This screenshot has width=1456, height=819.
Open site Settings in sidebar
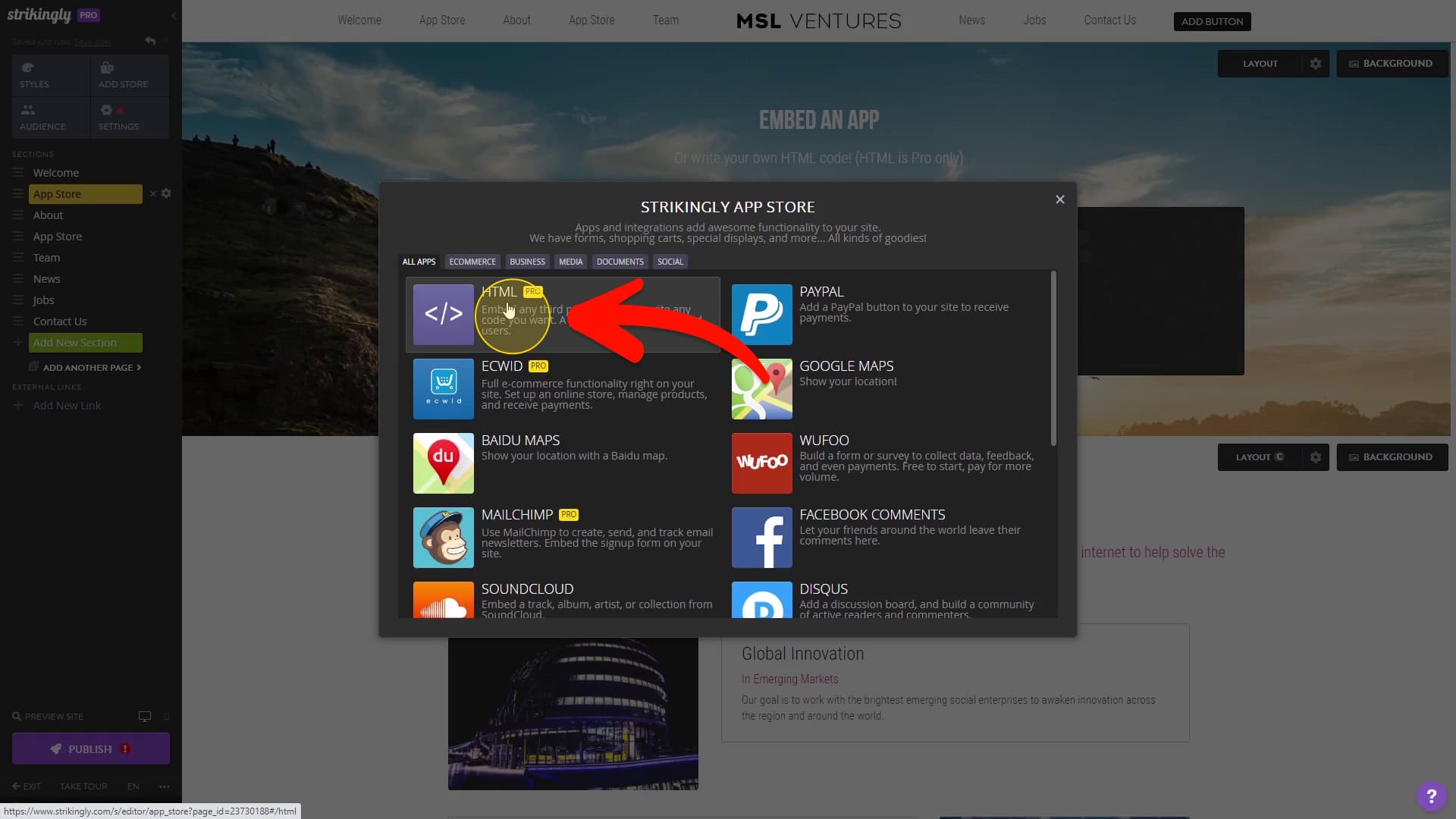130,118
